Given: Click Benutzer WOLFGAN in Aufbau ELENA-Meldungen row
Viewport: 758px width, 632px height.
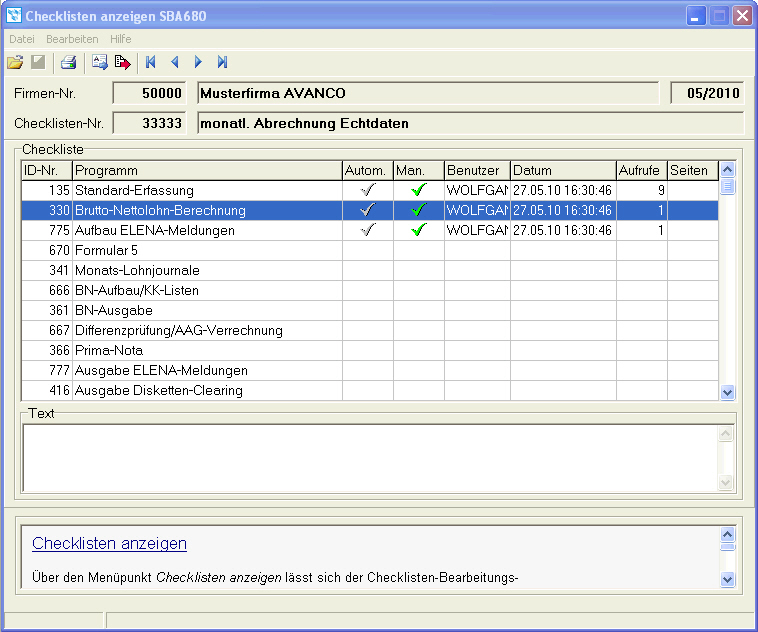Looking at the screenshot, I should pyautogui.click(x=477, y=230).
